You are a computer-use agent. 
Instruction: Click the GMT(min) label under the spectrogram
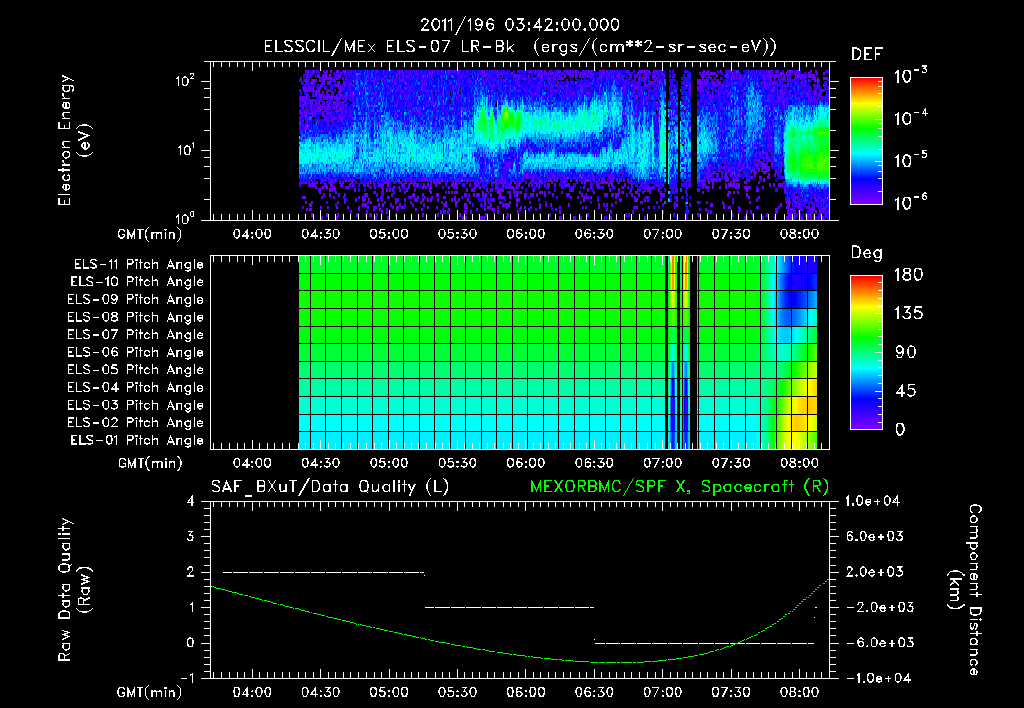(x=150, y=234)
